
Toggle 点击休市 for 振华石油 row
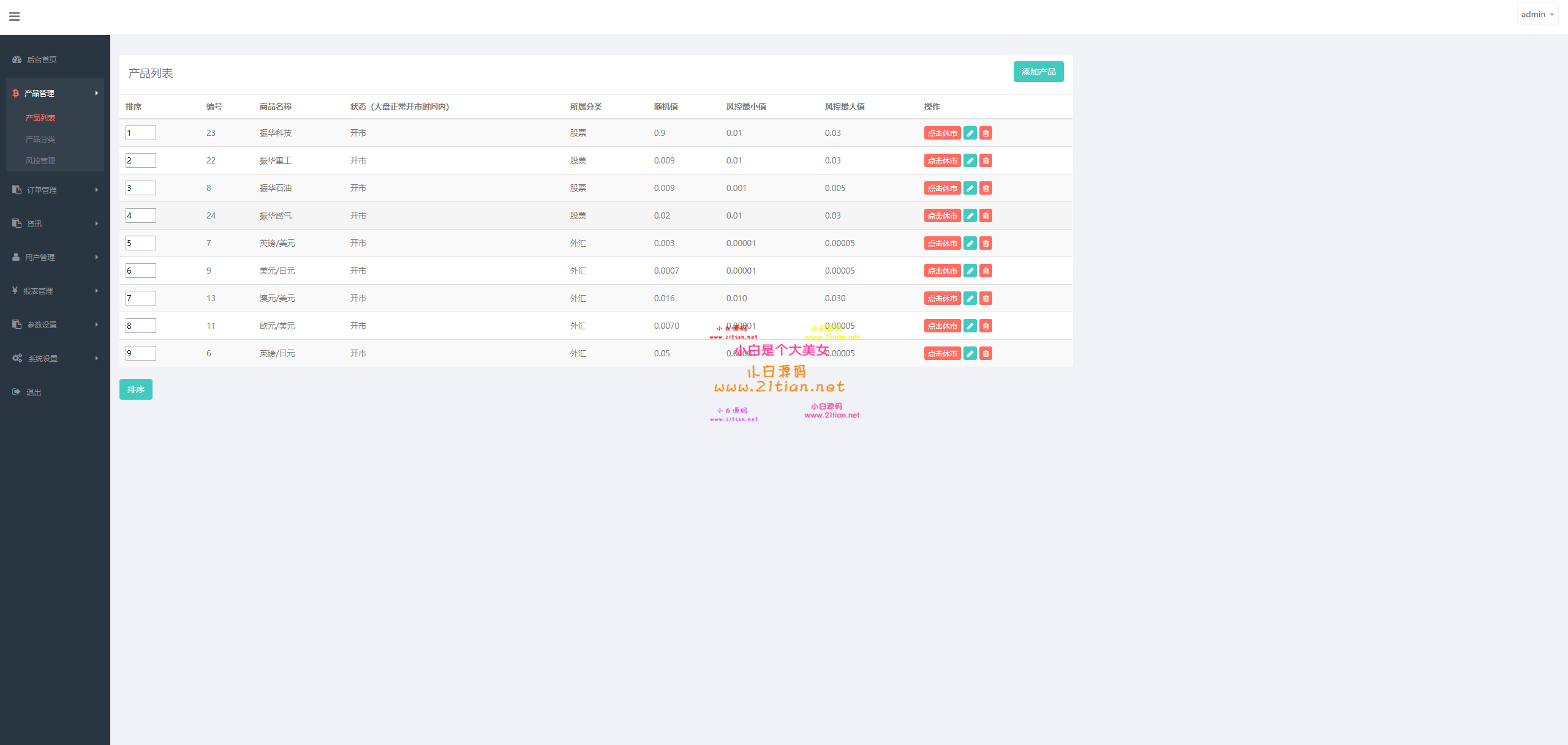click(942, 188)
